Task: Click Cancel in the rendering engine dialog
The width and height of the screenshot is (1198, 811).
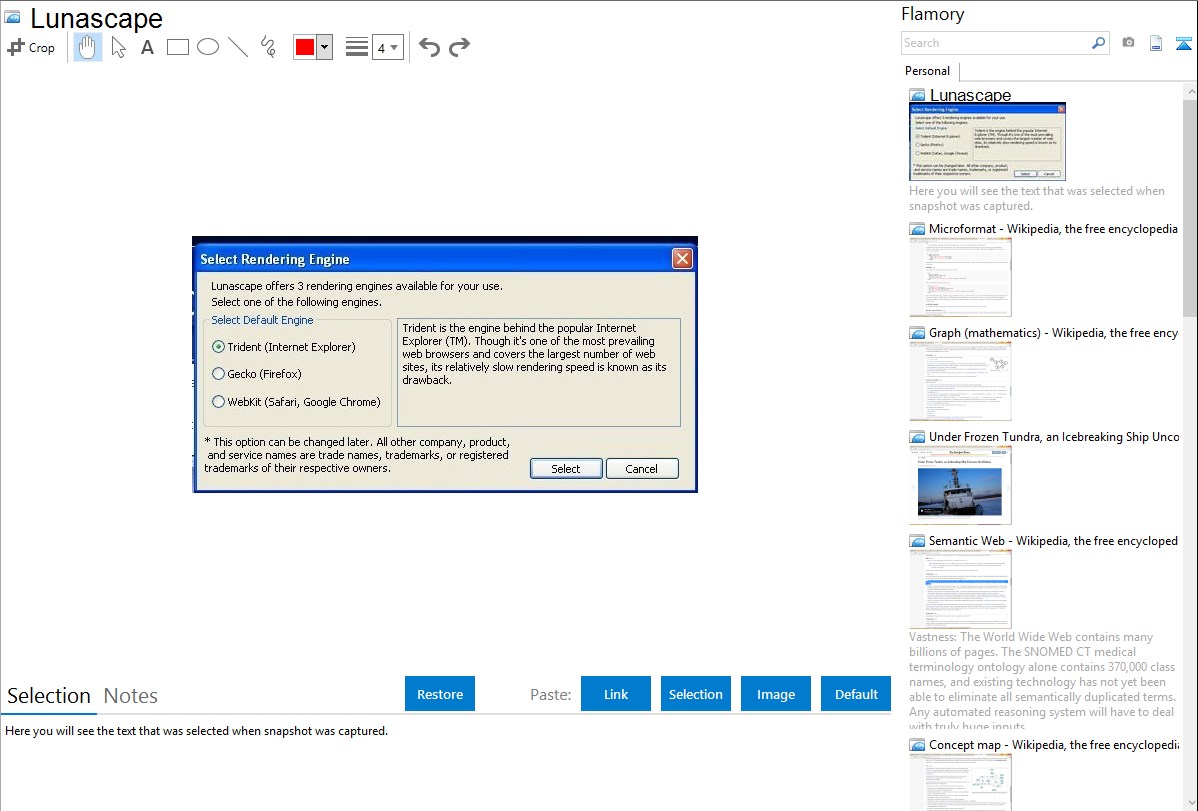Action: click(x=642, y=469)
